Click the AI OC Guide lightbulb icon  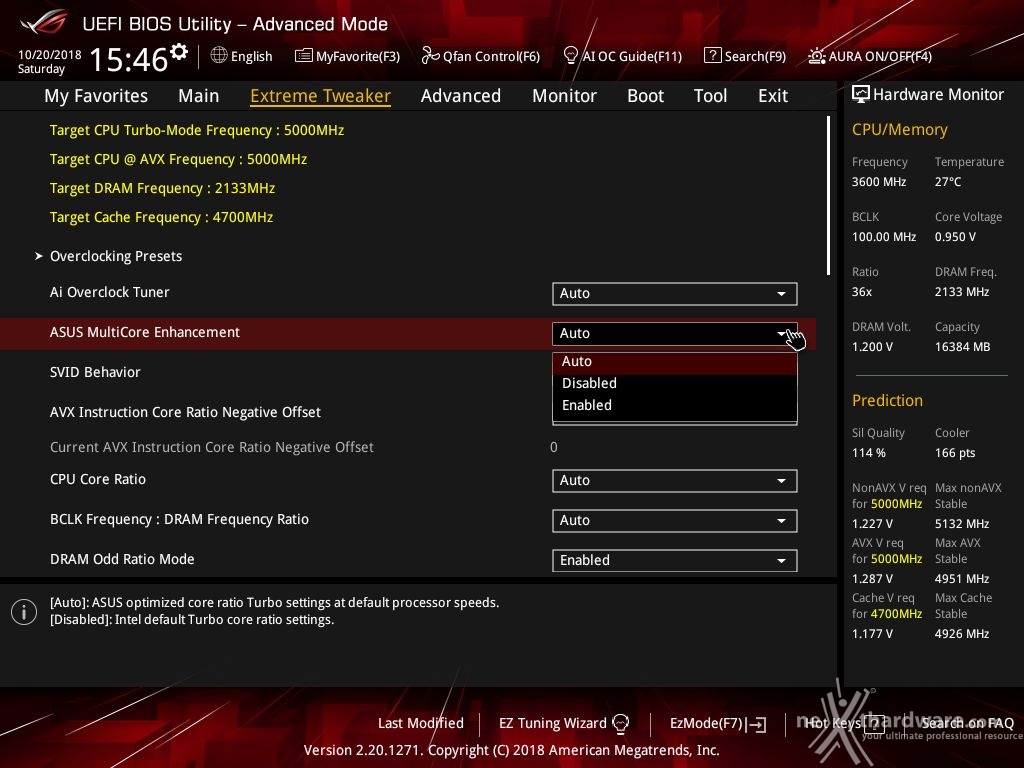point(570,56)
